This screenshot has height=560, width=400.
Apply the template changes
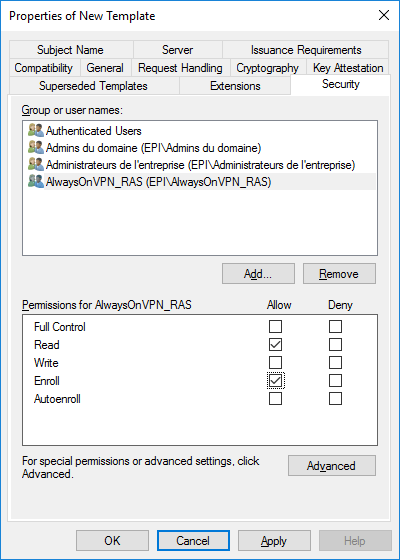point(274,540)
